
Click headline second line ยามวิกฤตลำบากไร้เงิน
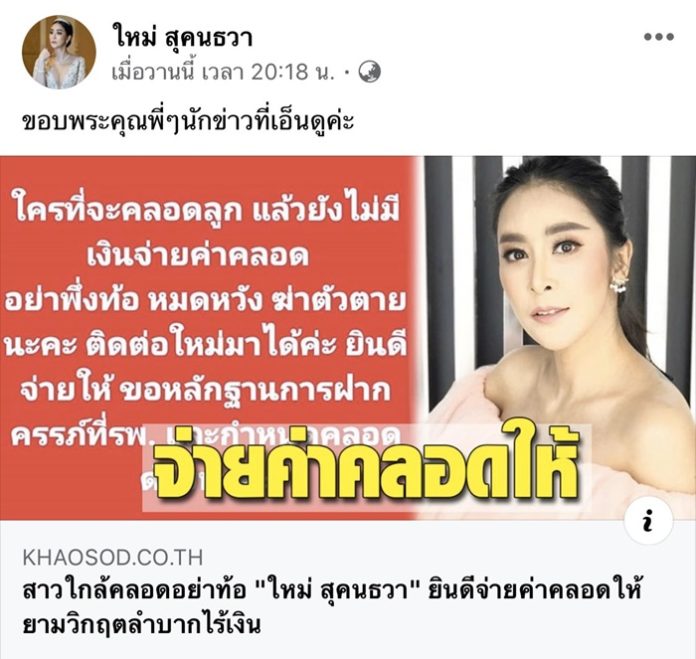pos(141,625)
